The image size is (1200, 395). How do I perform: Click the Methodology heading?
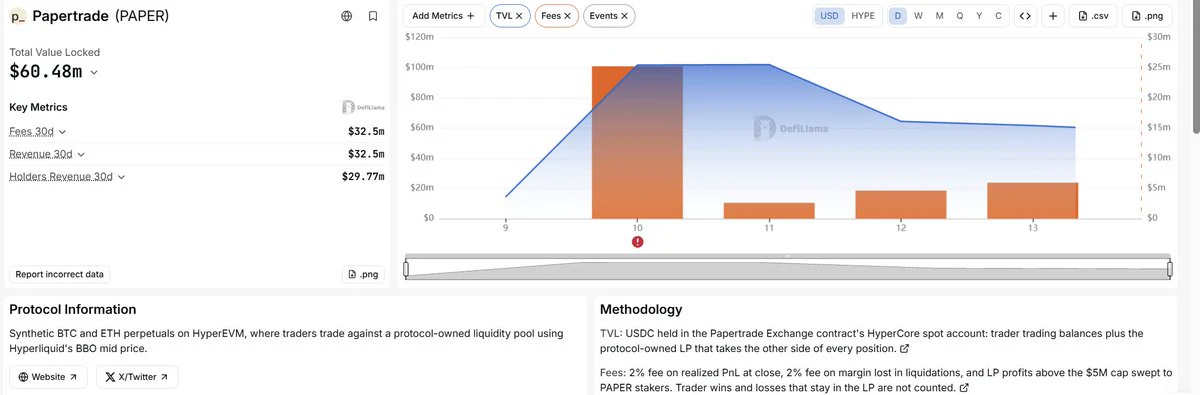(x=641, y=310)
